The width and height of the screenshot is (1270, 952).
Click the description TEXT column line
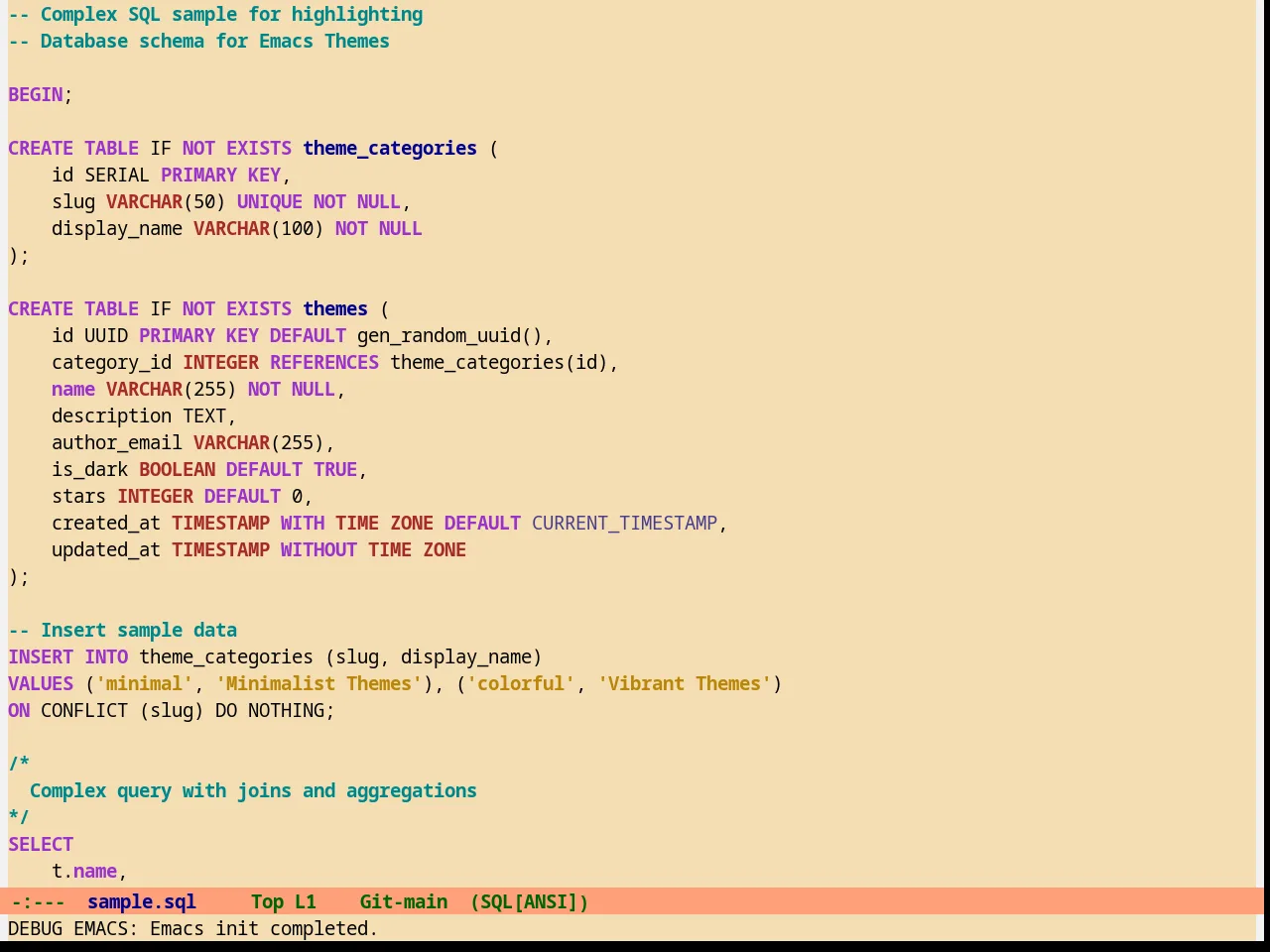point(145,416)
